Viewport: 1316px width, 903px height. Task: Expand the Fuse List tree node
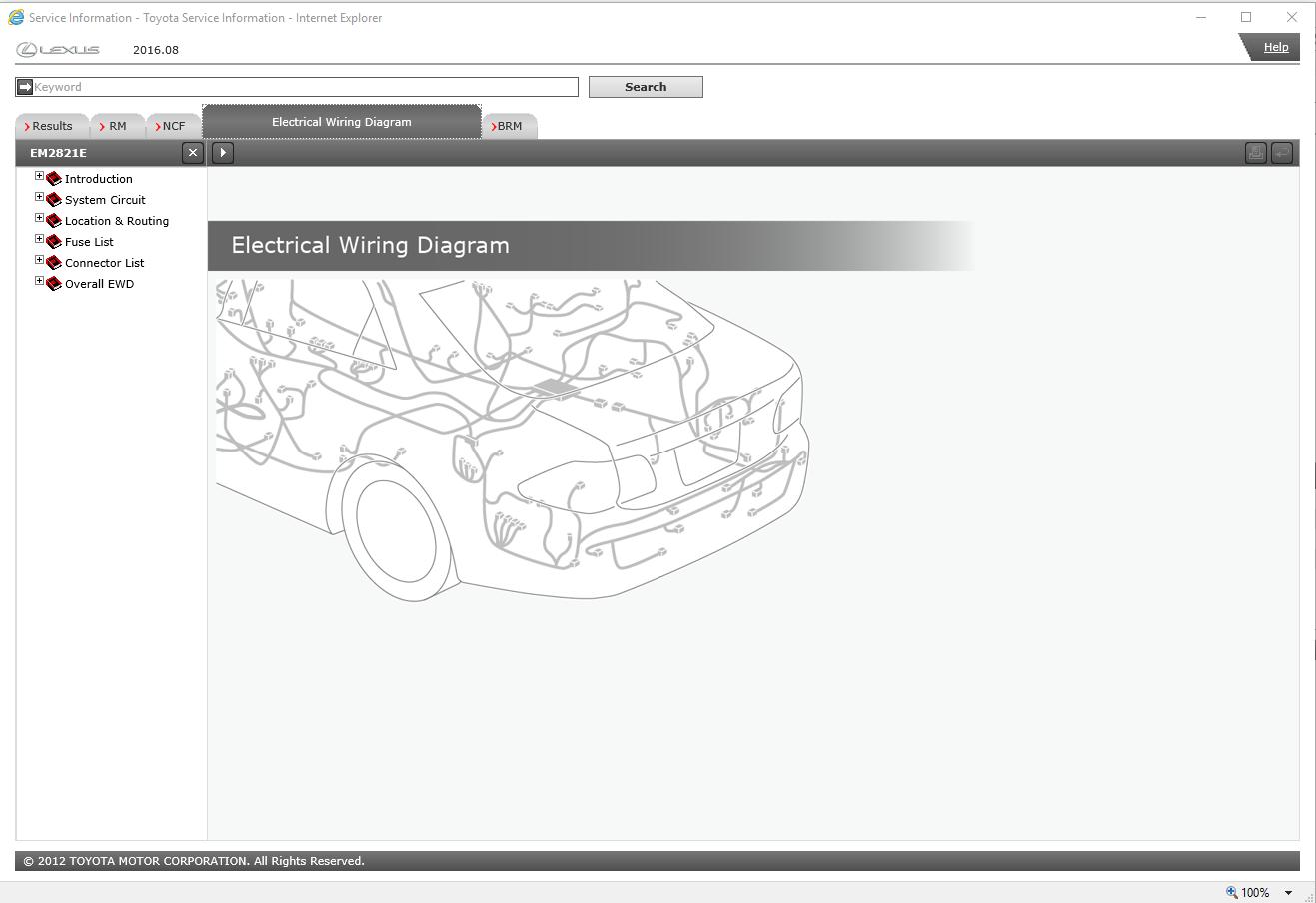pos(40,239)
